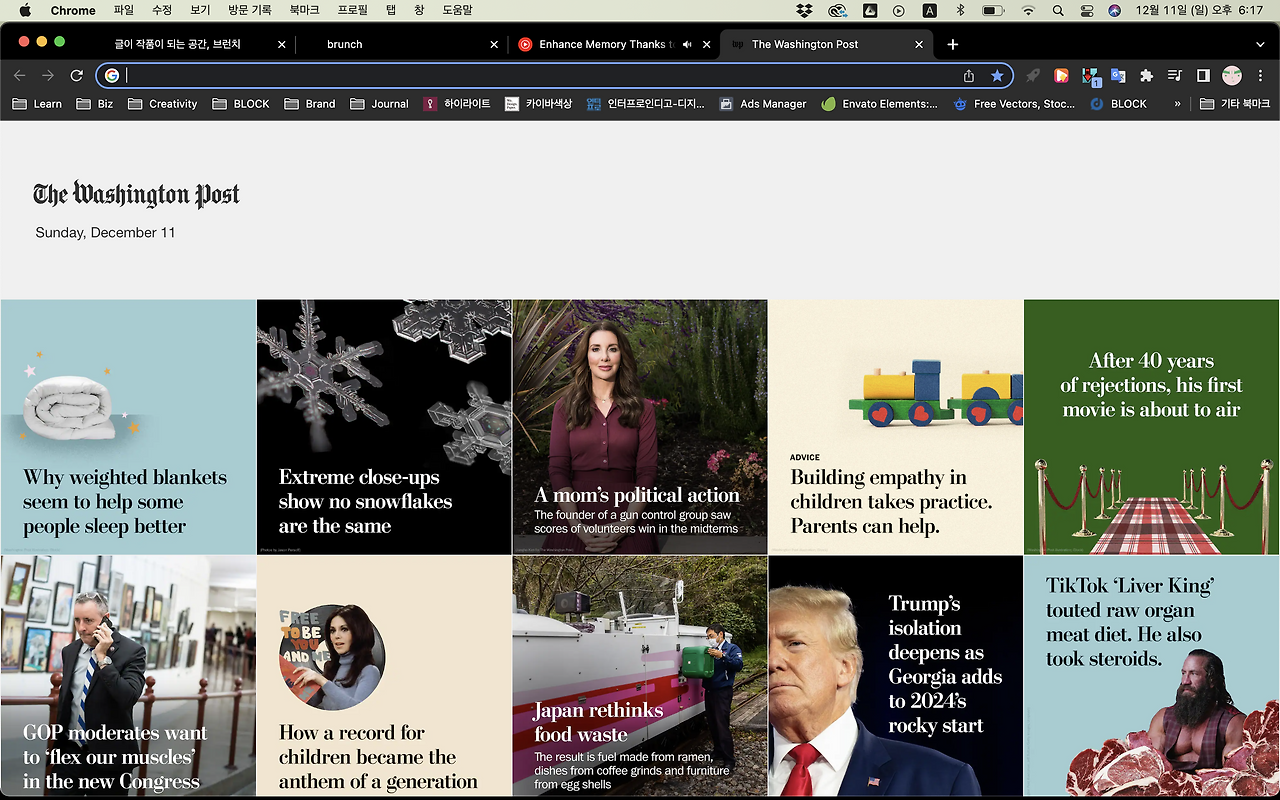The height and width of the screenshot is (800, 1280).
Task: Toggle the Chrome side panel
Action: (1203, 76)
